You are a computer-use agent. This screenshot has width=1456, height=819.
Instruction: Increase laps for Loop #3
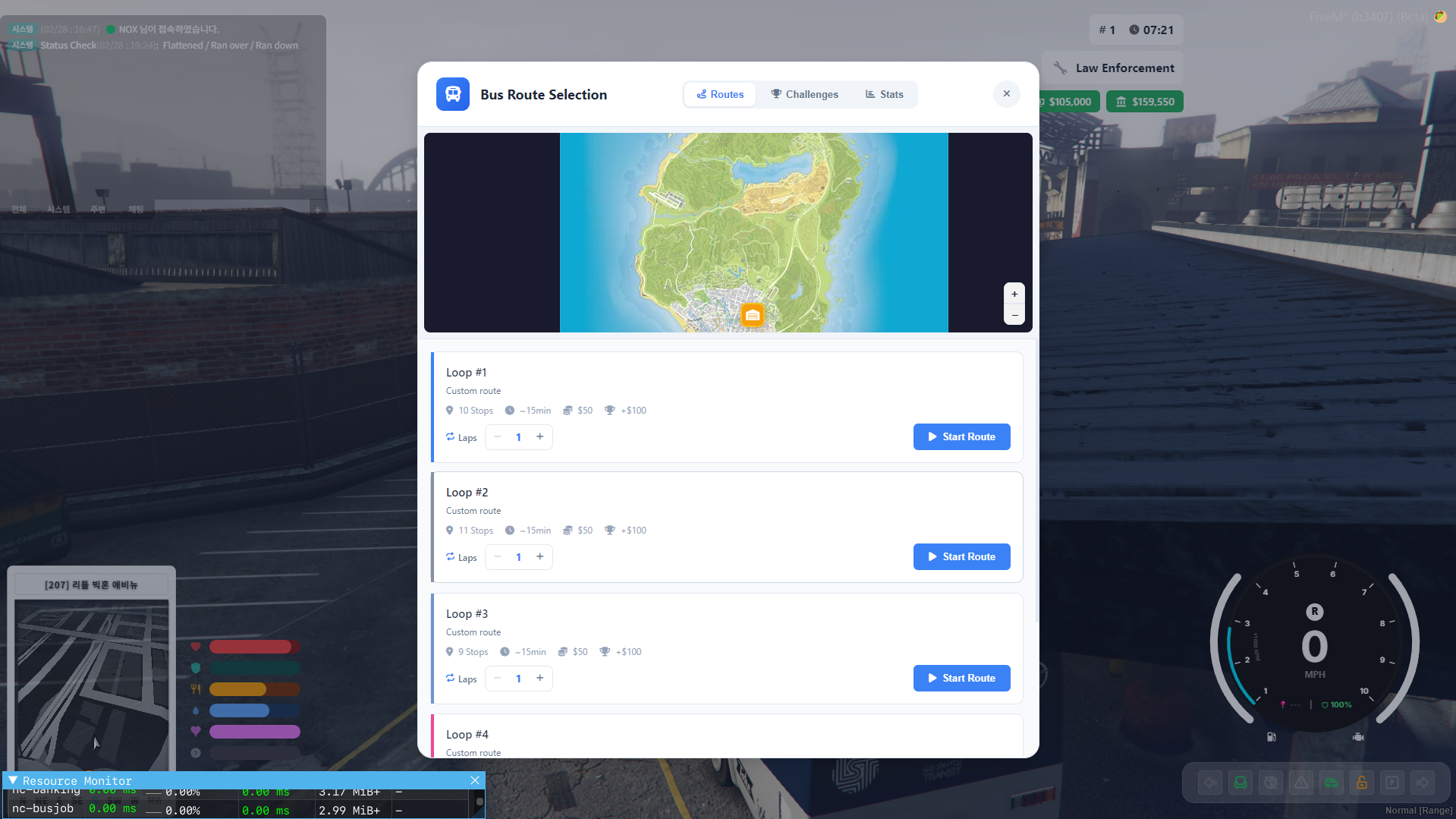click(540, 678)
